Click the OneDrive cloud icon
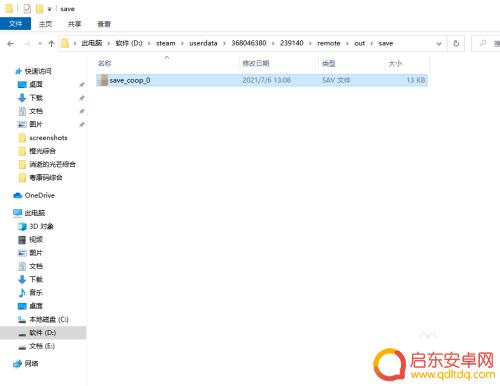The image size is (500, 386). click(x=17, y=196)
